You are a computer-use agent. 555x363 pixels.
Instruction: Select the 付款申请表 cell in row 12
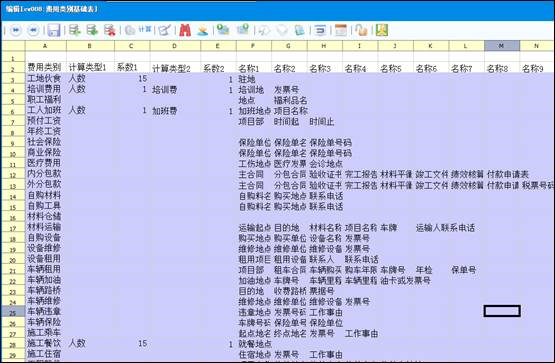(x=508, y=174)
